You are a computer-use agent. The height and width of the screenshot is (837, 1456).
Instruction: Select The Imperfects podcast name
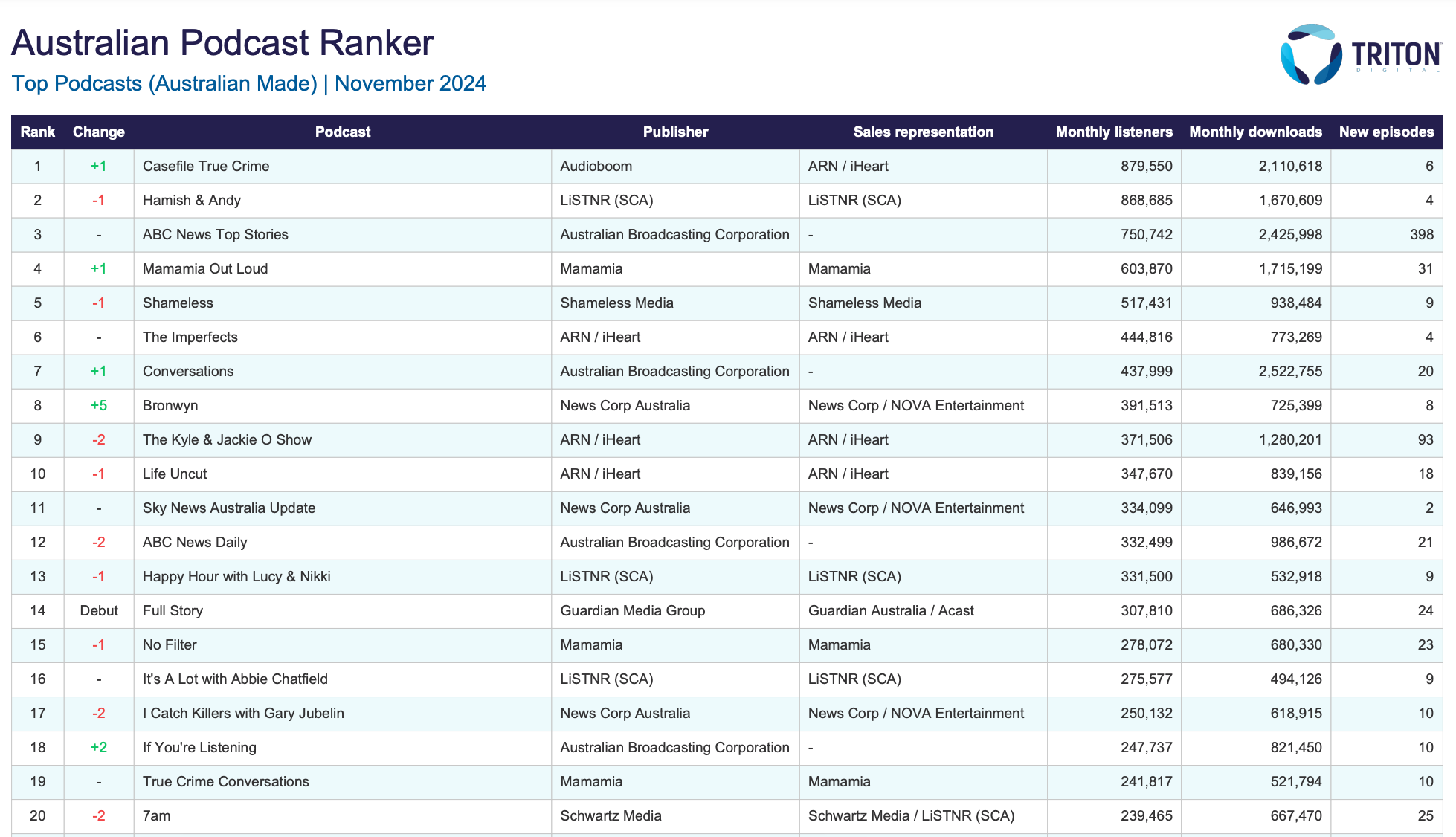190,337
